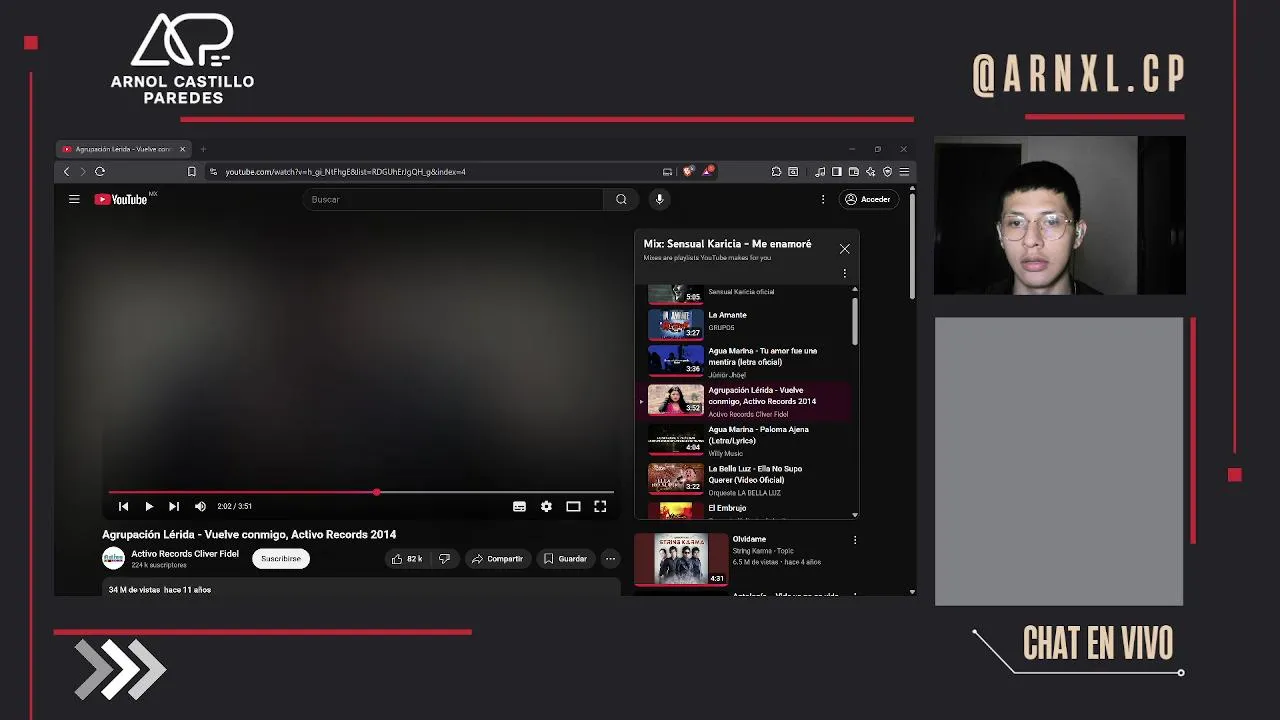Viewport: 1280px width, 720px height.
Task: Click the search magnifier button
Action: 621,199
